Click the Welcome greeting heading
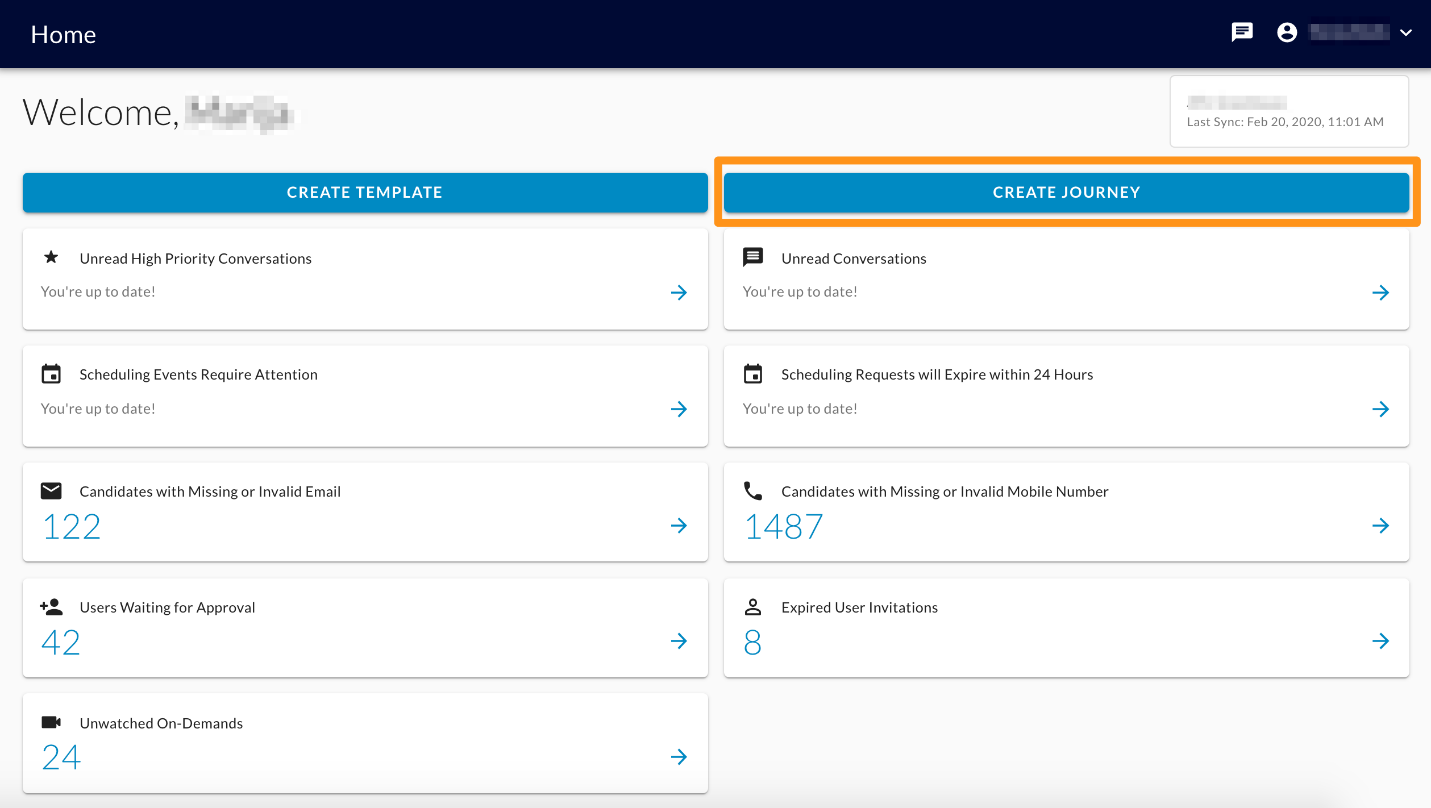 pos(160,112)
